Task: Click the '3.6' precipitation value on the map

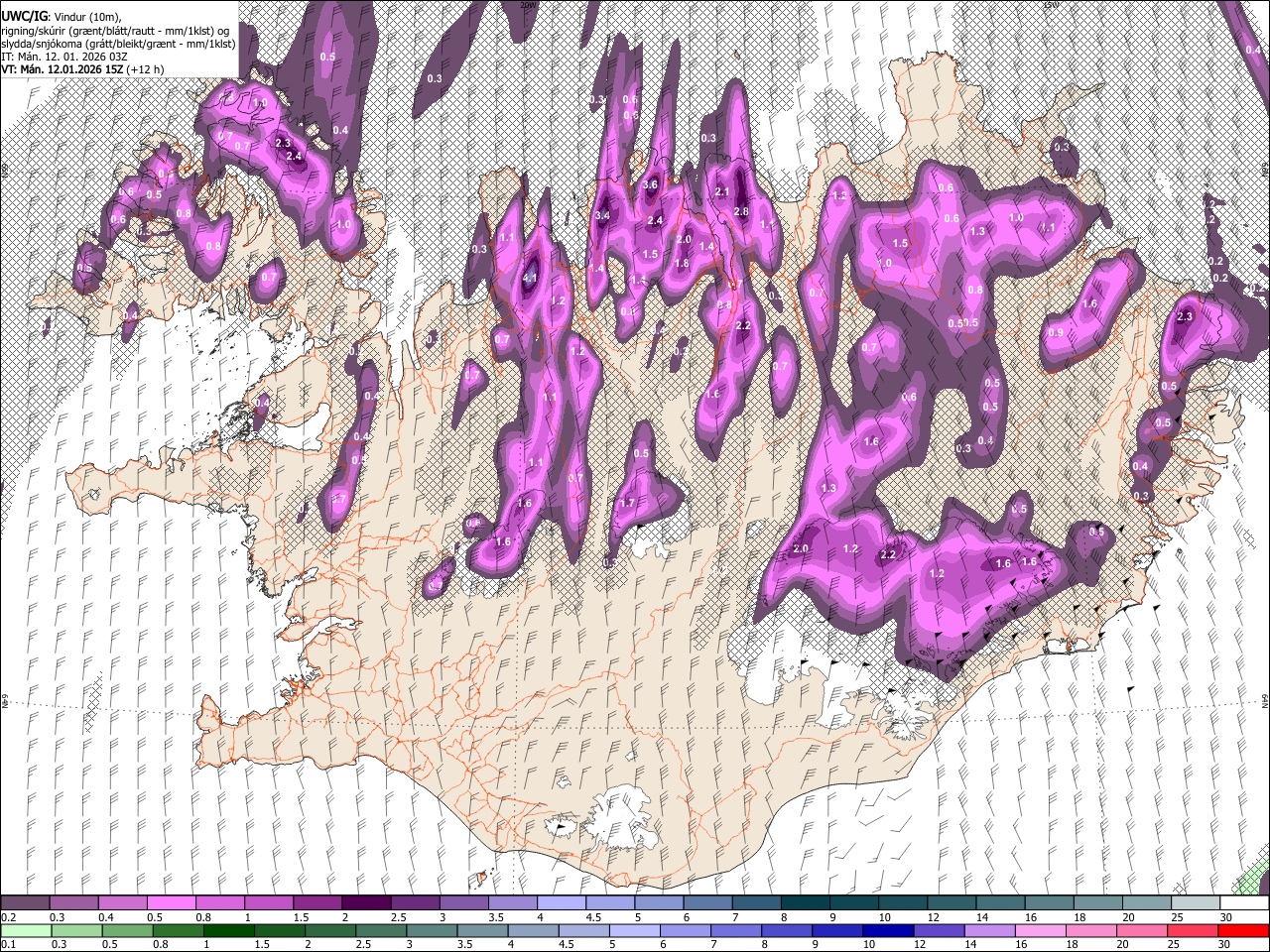Action: pos(651,185)
